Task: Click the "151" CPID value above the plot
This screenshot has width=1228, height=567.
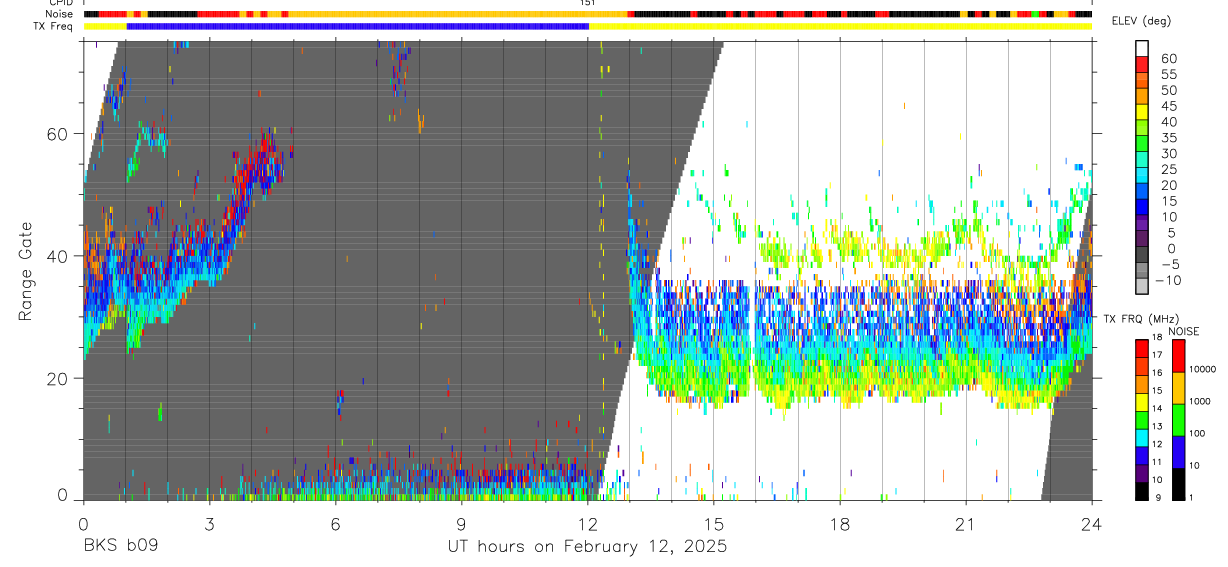Action: tap(587, 3)
